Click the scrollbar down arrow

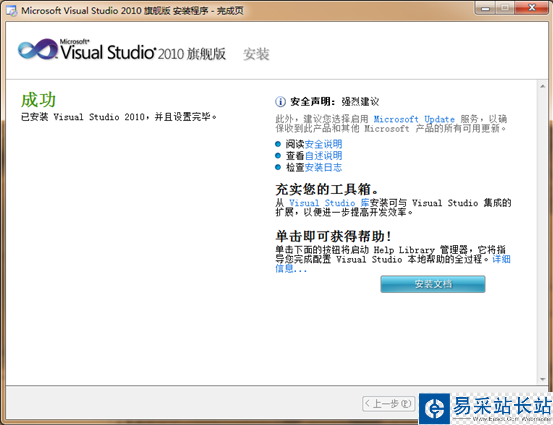tap(542, 380)
